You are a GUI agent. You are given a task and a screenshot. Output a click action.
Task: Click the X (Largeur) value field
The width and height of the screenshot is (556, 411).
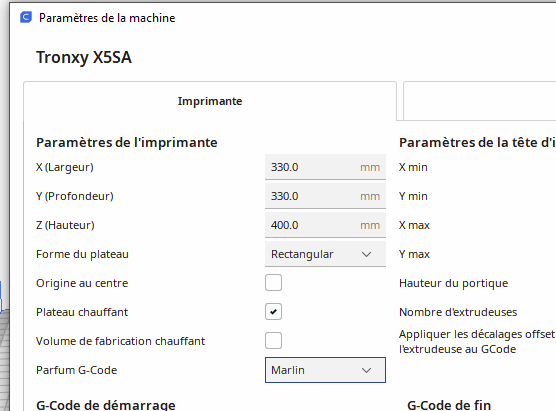point(325,167)
